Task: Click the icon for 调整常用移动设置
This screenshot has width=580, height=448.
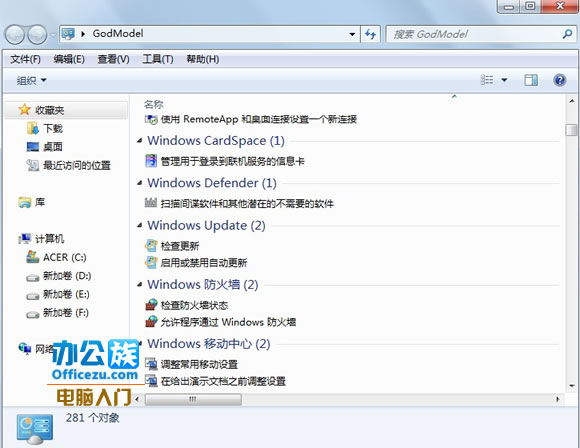Action: pos(151,364)
